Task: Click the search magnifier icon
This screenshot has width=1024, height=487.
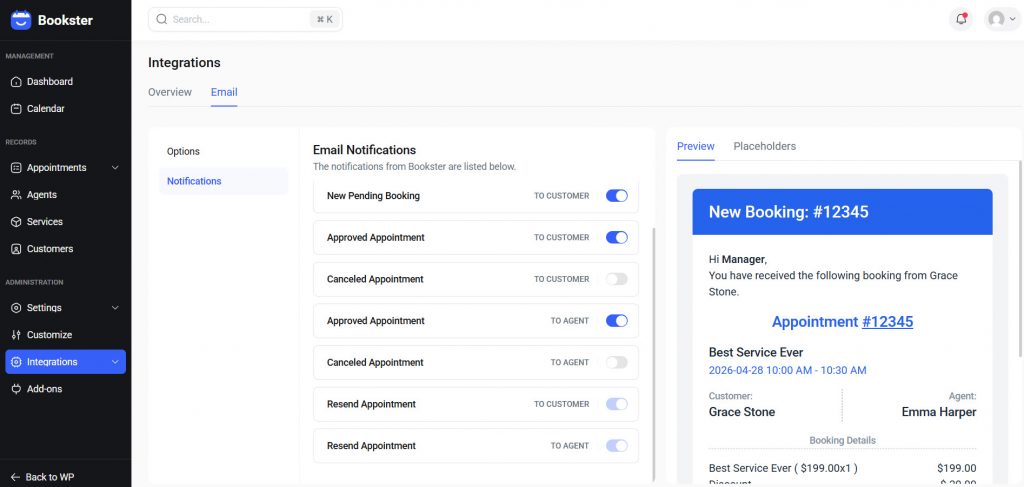Action: click(x=161, y=20)
